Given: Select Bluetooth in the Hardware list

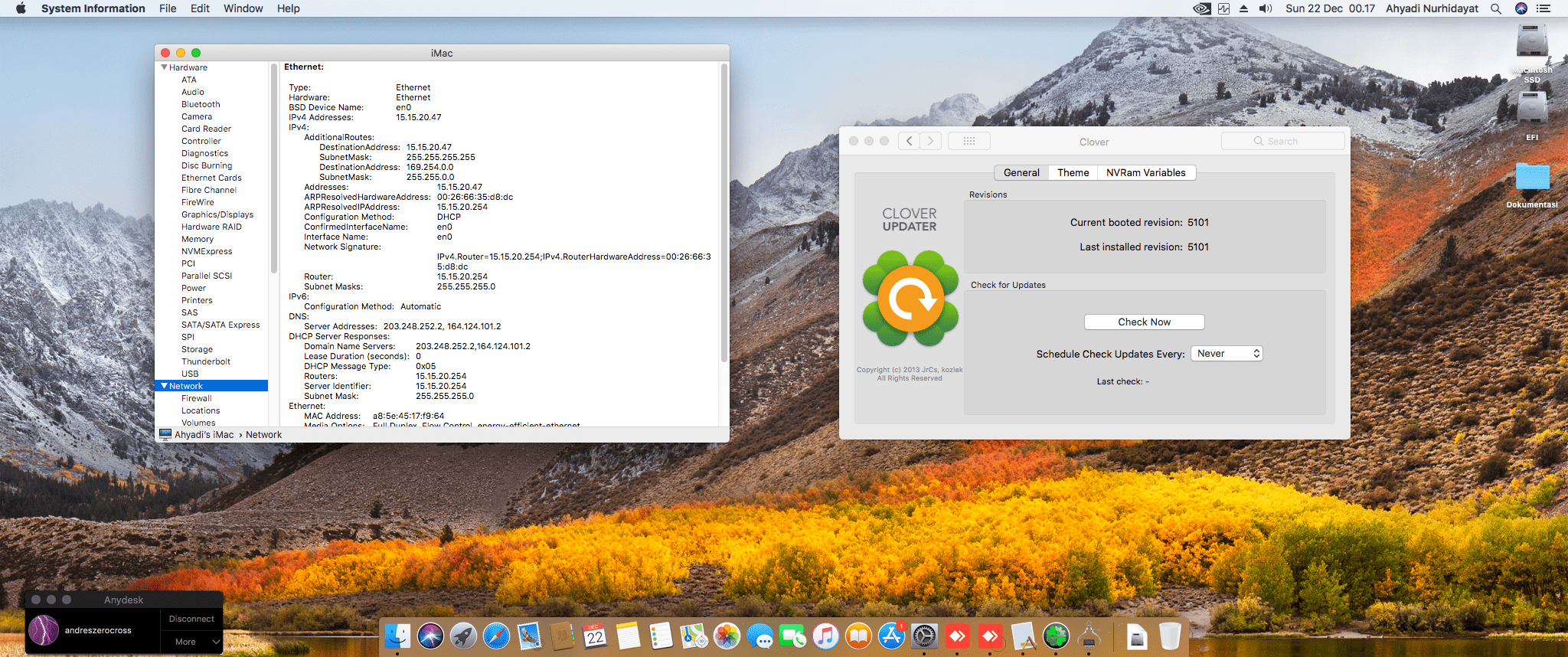Looking at the screenshot, I should pos(201,104).
